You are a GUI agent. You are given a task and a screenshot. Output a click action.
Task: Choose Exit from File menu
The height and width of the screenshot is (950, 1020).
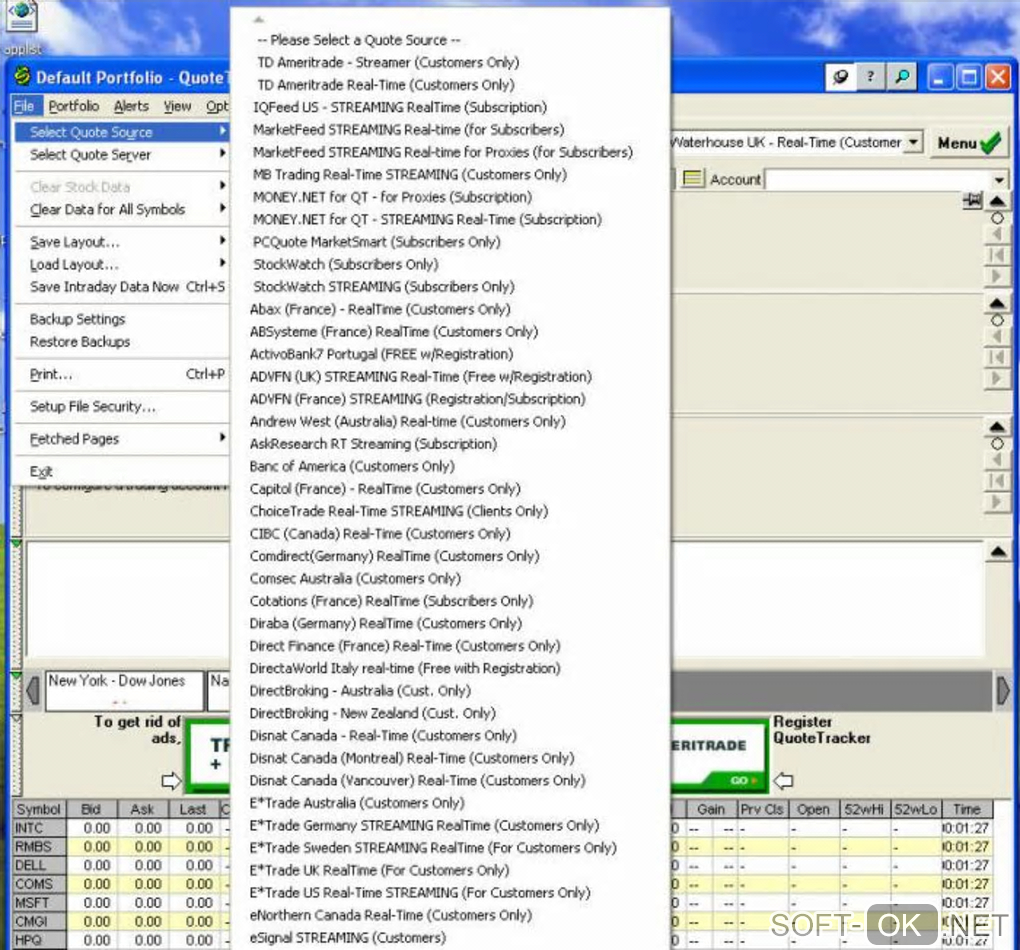[121, 471]
